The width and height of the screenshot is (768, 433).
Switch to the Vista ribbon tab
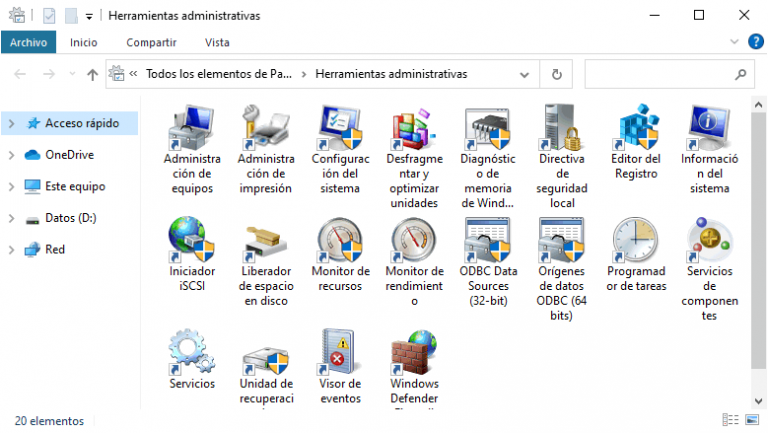(x=217, y=42)
